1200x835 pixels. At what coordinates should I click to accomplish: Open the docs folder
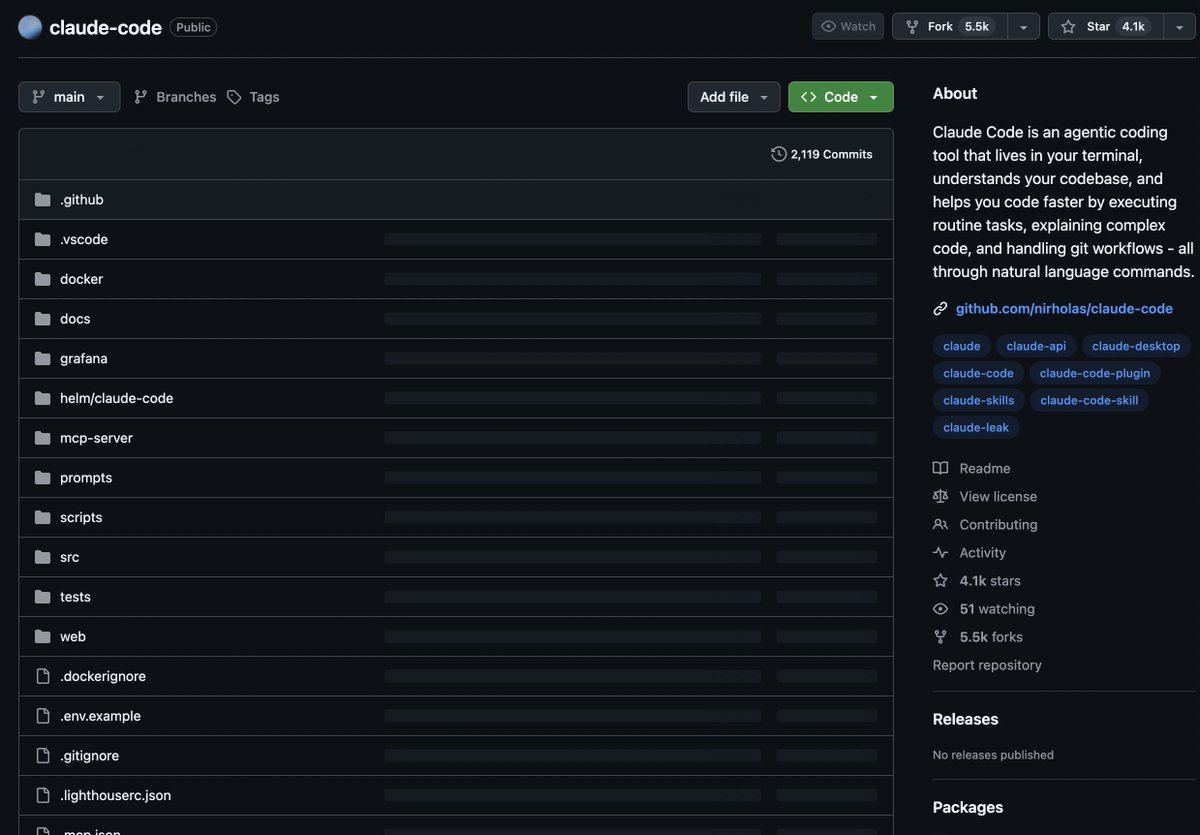[x=75, y=319]
